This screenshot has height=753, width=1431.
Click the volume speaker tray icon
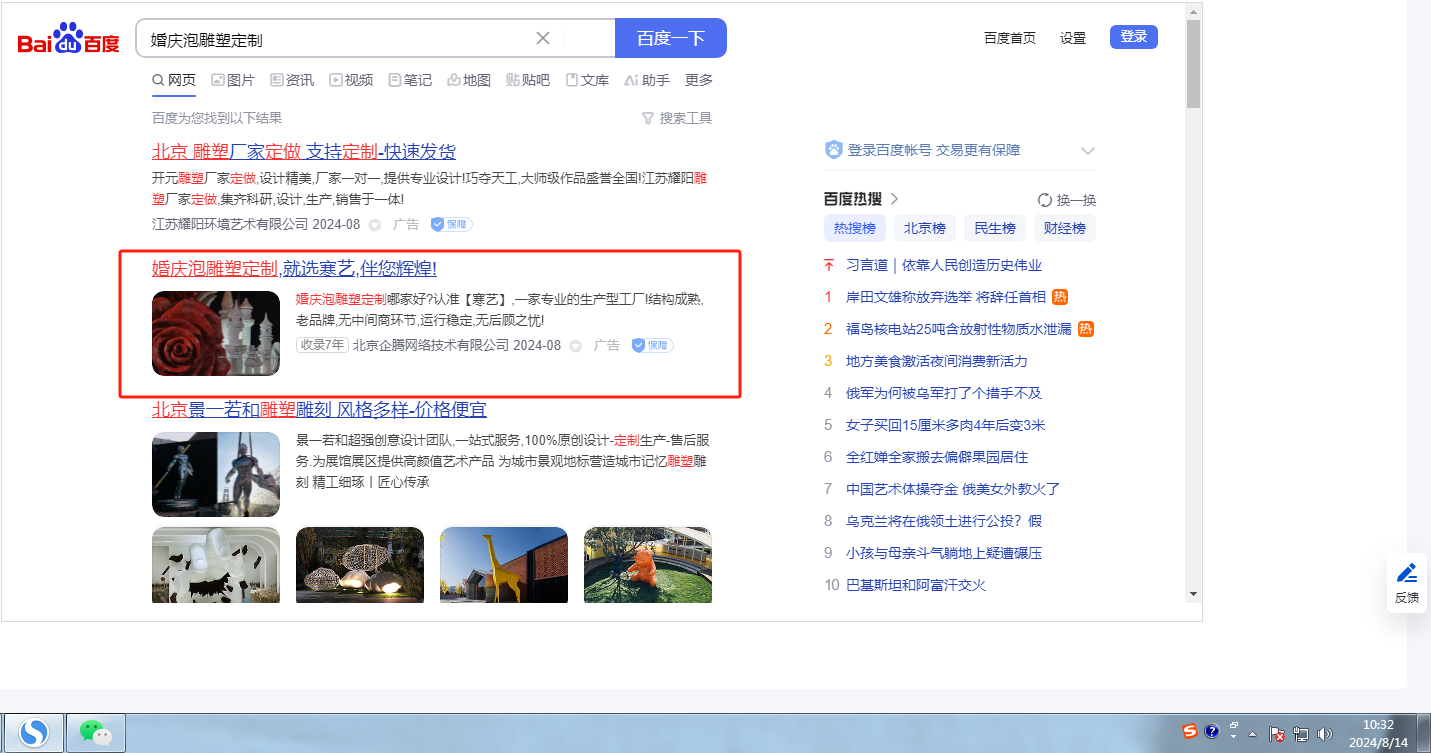[x=1326, y=733]
